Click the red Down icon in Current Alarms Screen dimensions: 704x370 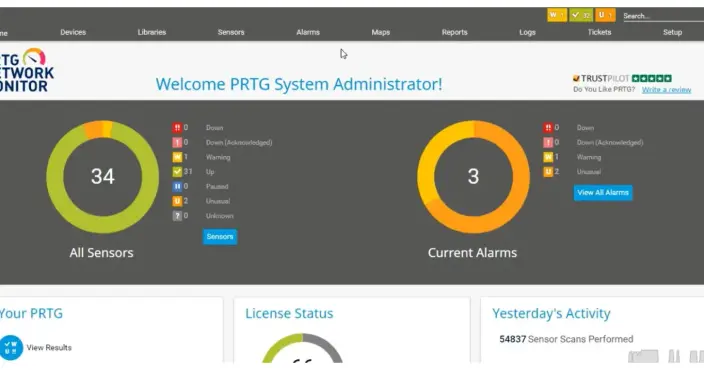(x=548, y=128)
